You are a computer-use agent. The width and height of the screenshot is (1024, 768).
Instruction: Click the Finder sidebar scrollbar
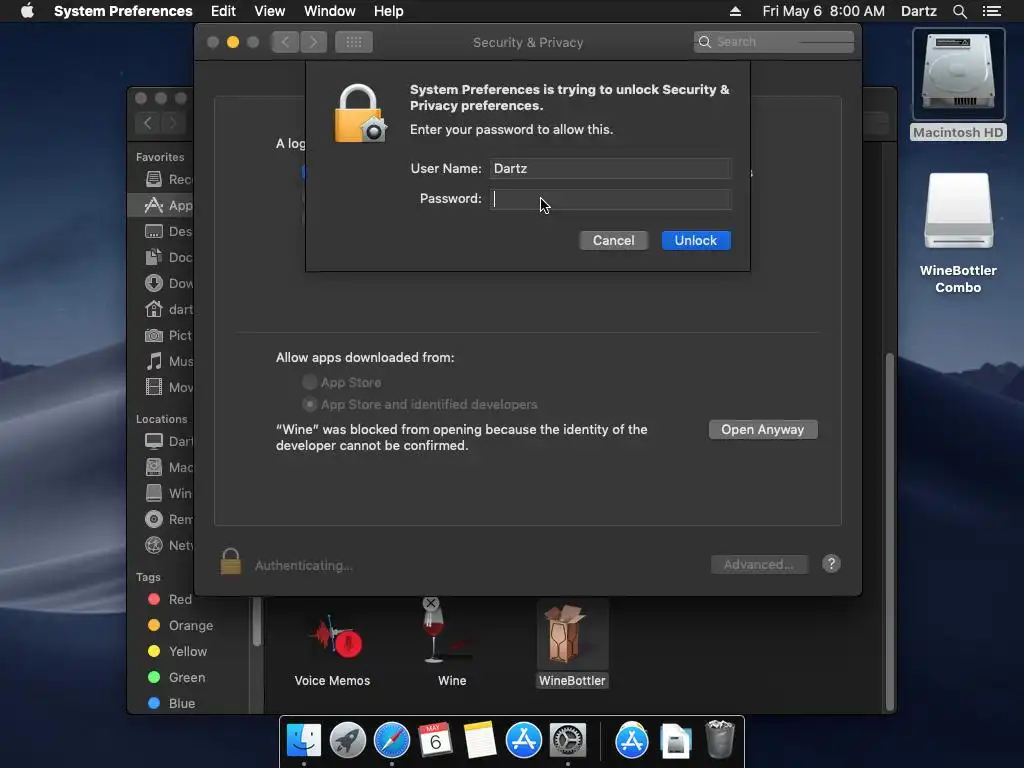[x=257, y=622]
